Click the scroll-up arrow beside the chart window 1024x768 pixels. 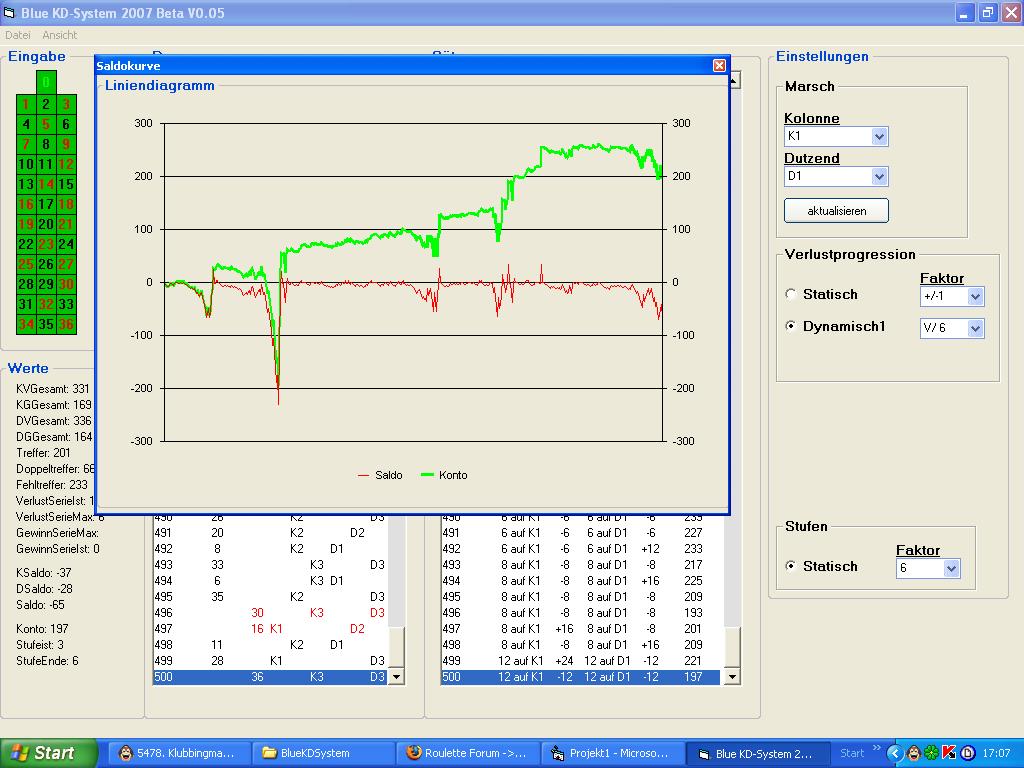735,80
